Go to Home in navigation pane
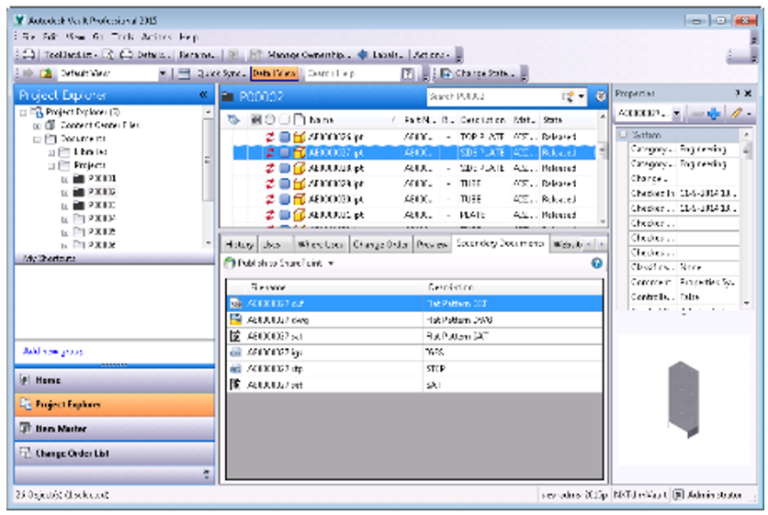Viewport: 768px width, 515px height. pyautogui.click(x=115, y=380)
